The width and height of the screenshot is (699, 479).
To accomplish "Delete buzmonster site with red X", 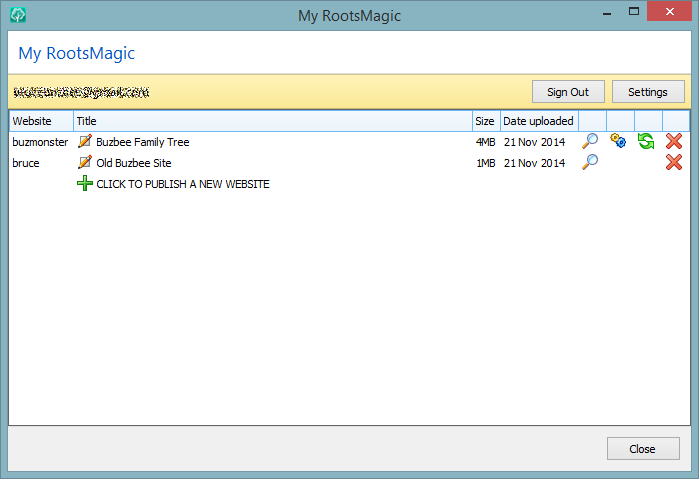I will (674, 141).
